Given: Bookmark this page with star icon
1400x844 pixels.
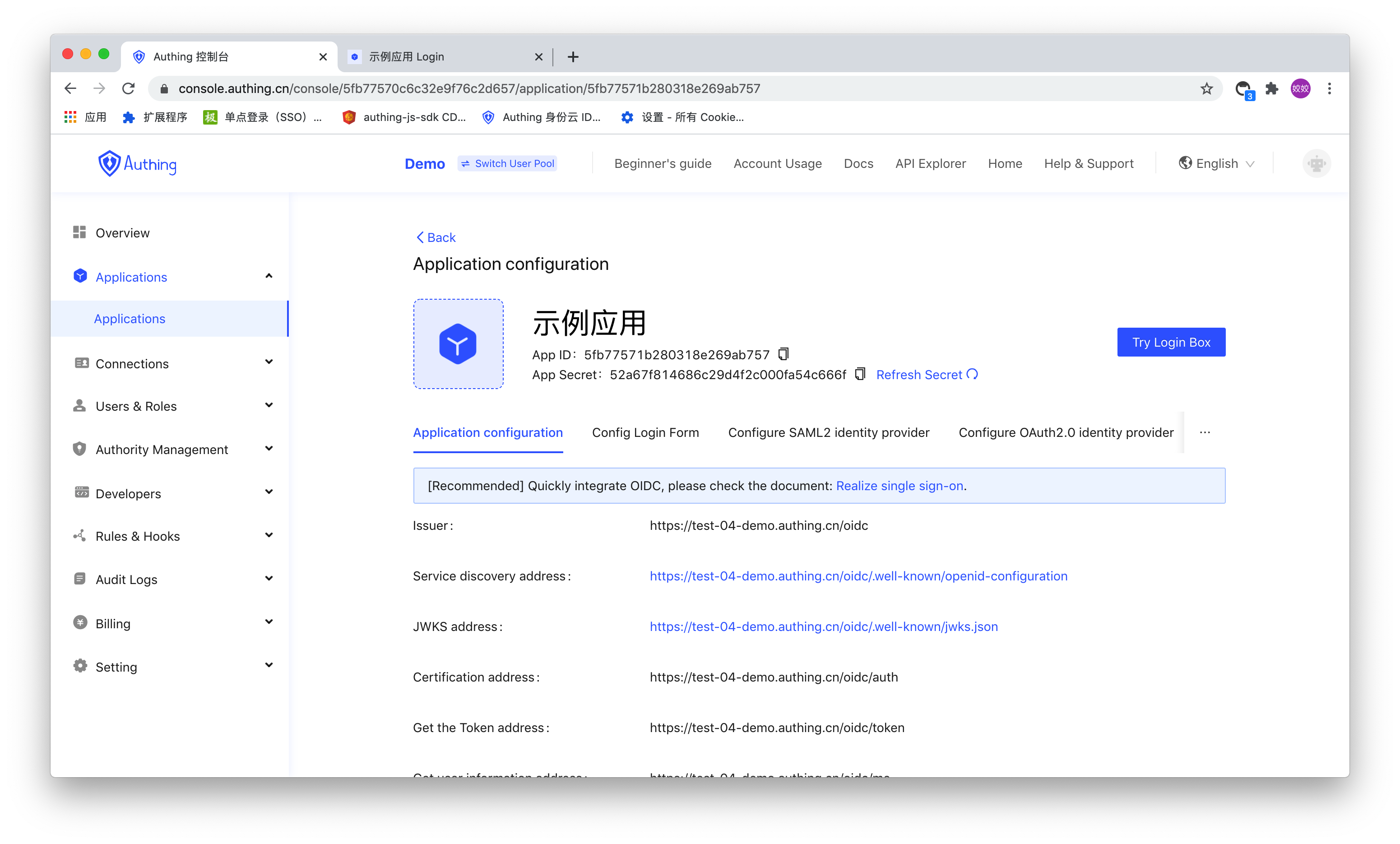Looking at the screenshot, I should 1206,88.
